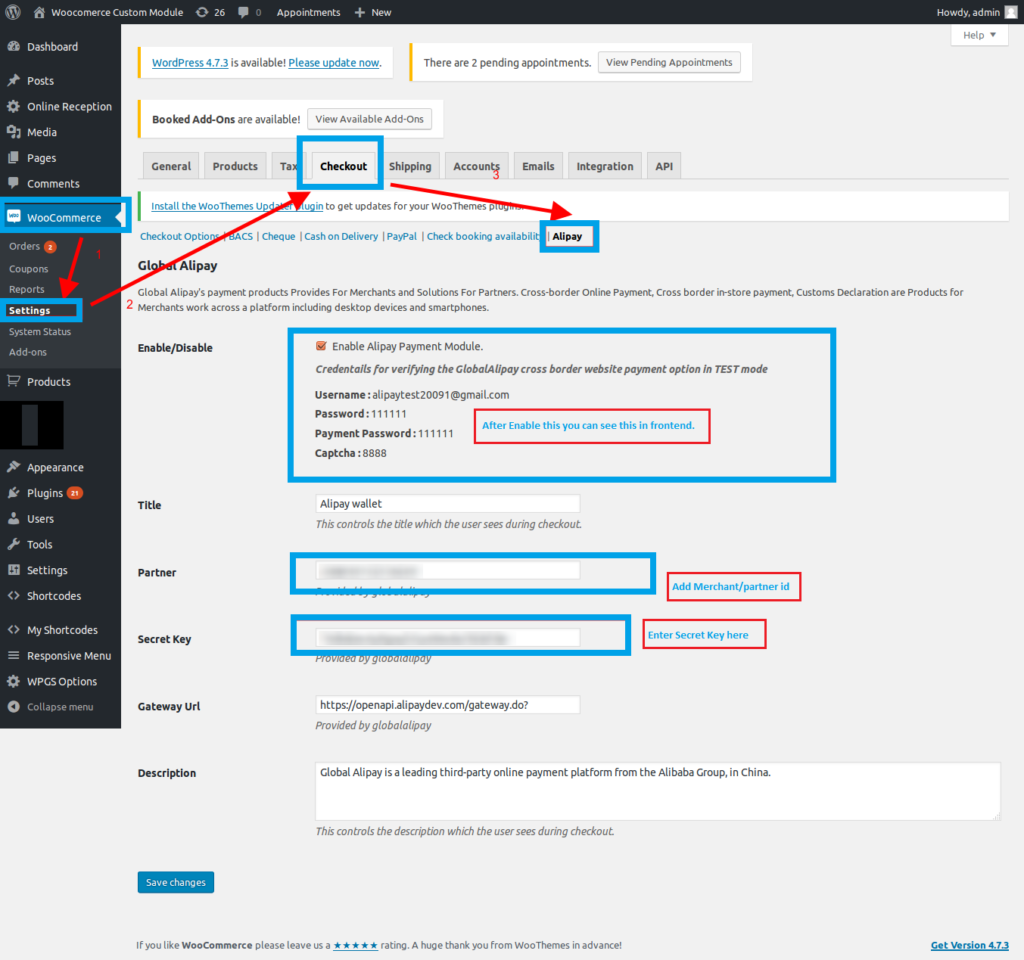Toggle Enable Alipay Payment Module checkbox
The height and width of the screenshot is (960, 1024).
click(x=321, y=346)
